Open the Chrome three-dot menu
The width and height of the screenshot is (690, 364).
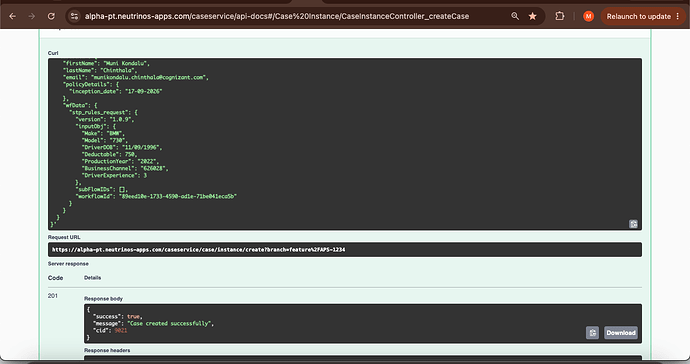[x=678, y=16]
